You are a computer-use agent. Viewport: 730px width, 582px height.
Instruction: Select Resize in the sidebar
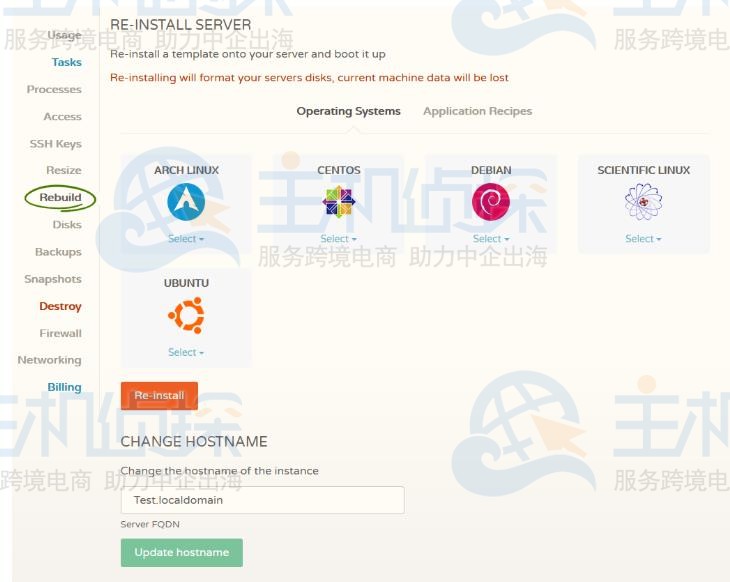tap(64, 170)
